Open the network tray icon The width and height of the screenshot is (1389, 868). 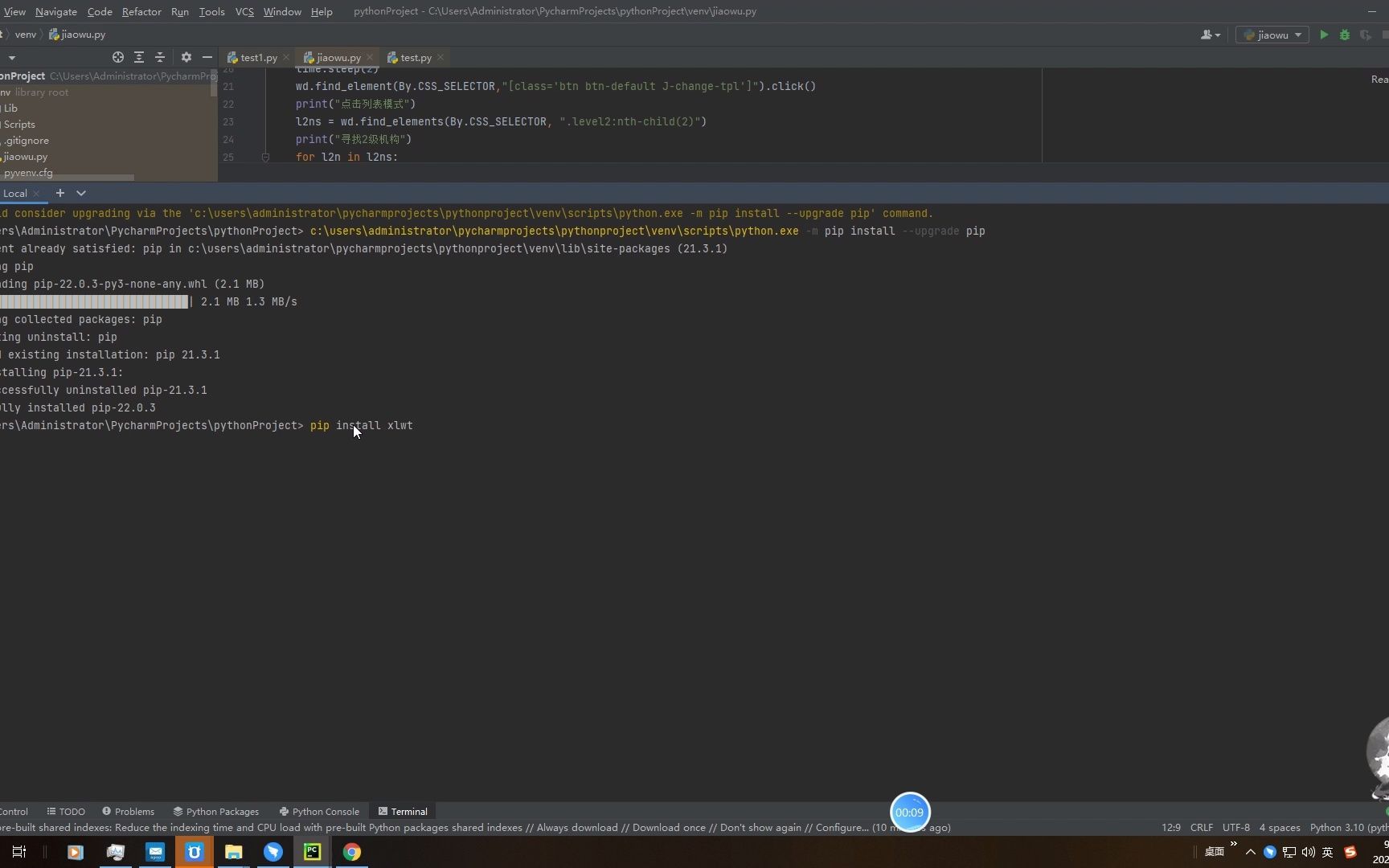(x=1289, y=852)
